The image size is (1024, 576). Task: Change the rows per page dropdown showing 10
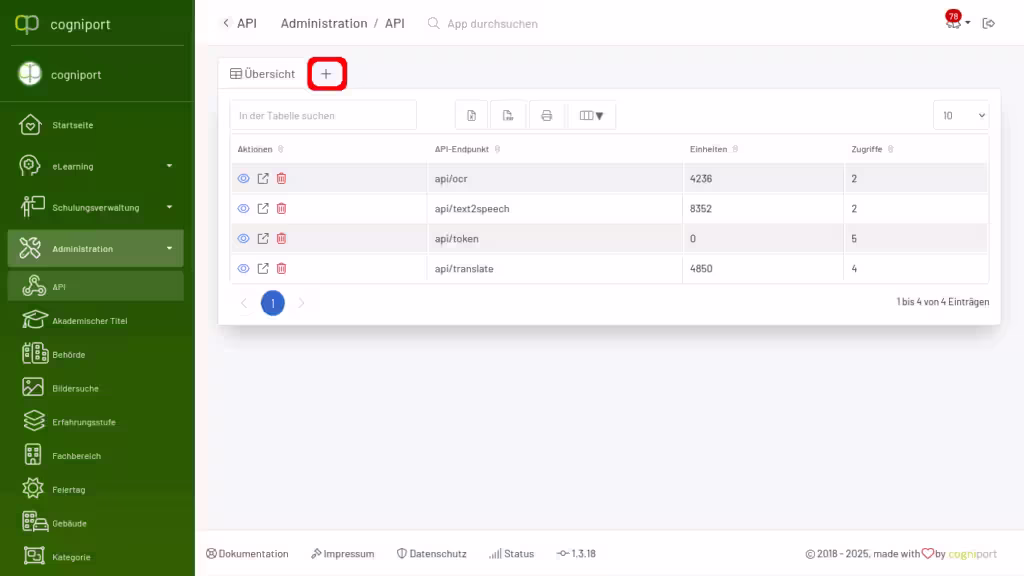coord(961,116)
